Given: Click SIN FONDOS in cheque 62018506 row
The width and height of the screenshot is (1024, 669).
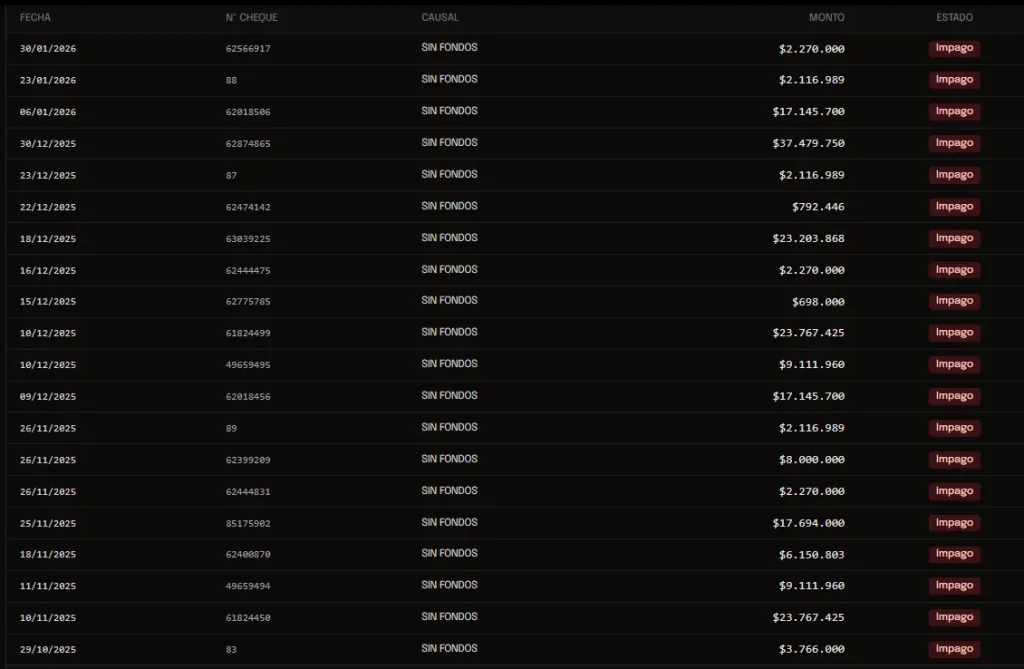Looking at the screenshot, I should coord(449,111).
